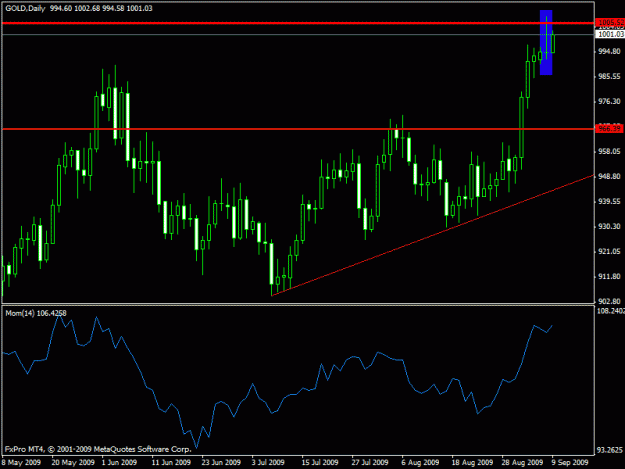Click the 939.55 price axis value

(609, 202)
